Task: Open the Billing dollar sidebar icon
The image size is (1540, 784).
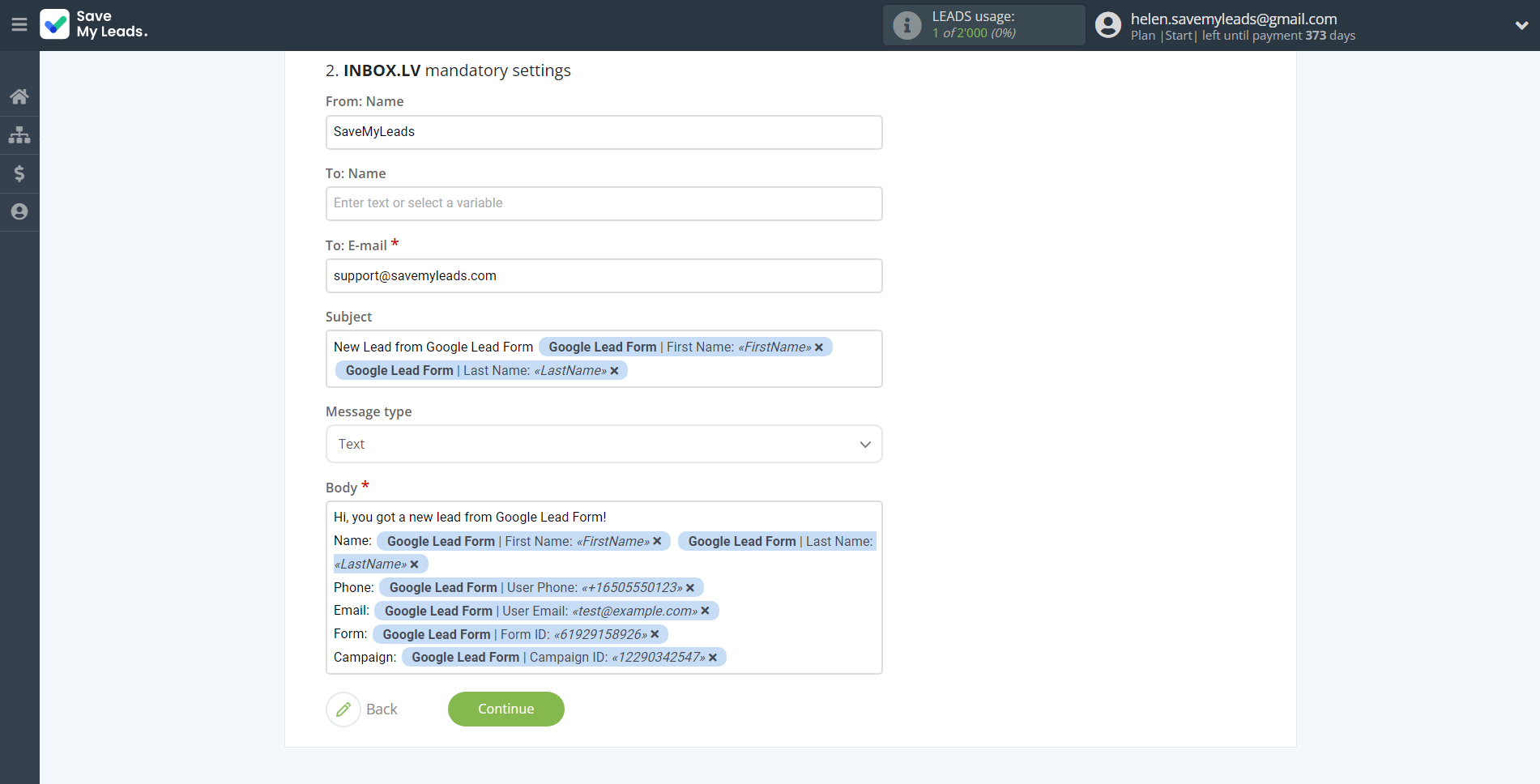Action: point(19,173)
